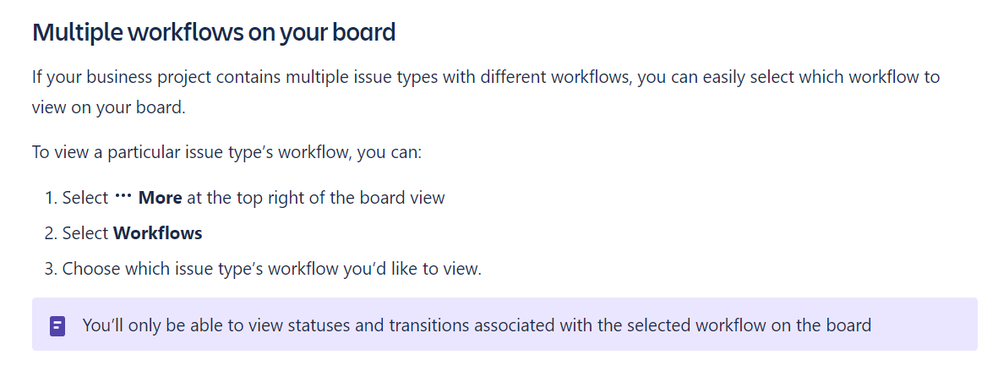The width and height of the screenshot is (998, 377).
Task: Click the word "Select" in step two
Action: coord(85,234)
